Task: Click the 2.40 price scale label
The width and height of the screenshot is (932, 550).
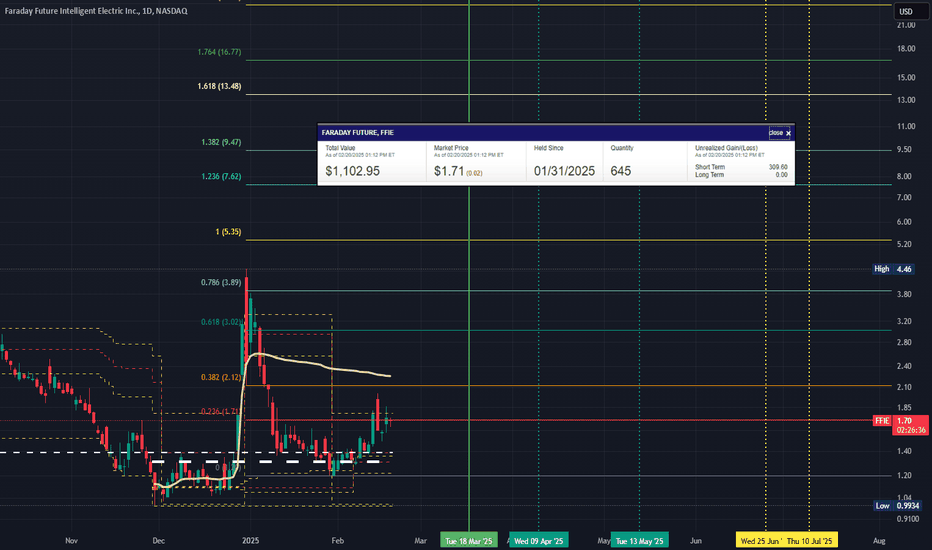Action: 904,366
